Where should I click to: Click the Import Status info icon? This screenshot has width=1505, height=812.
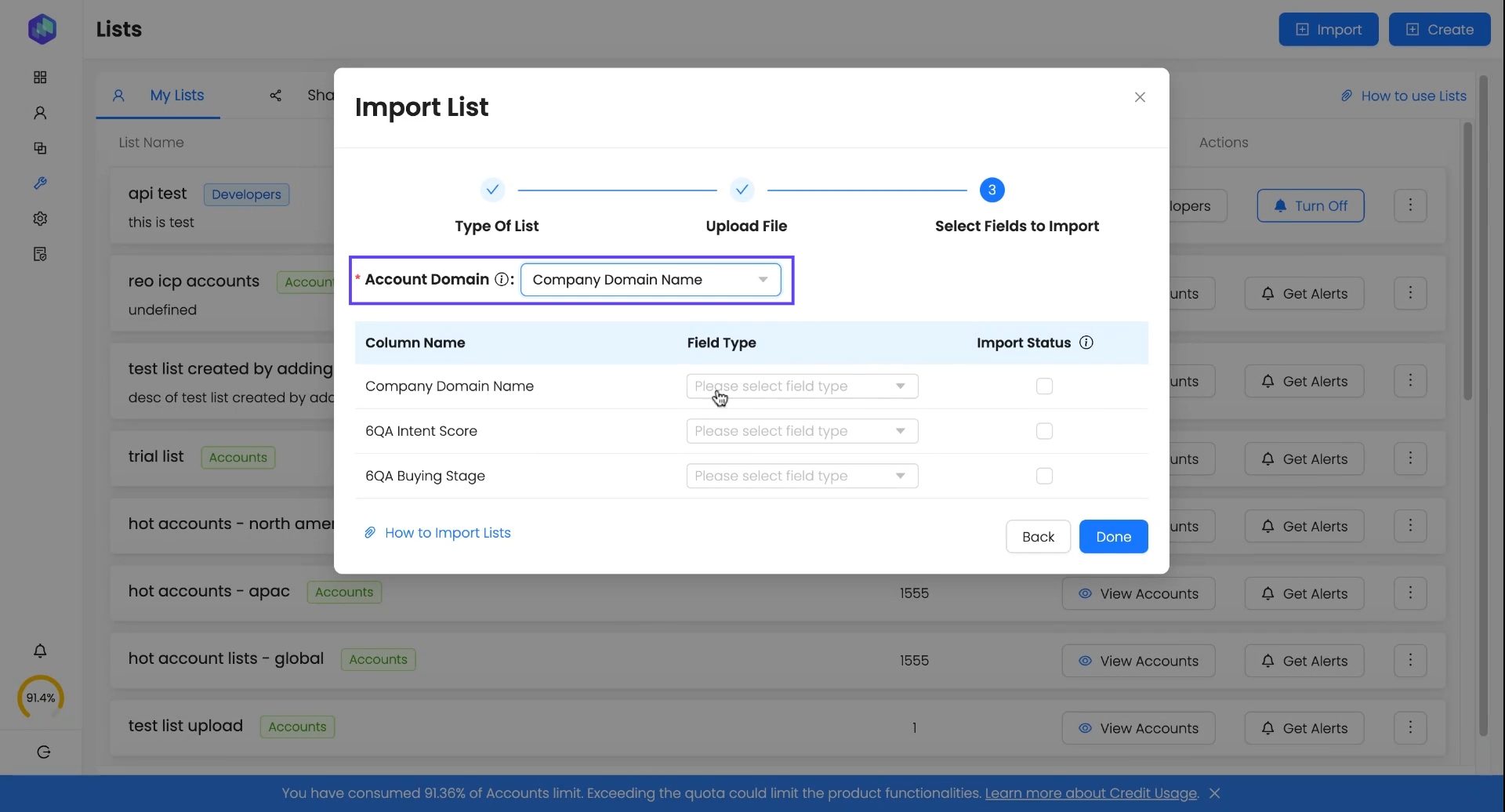pos(1086,343)
